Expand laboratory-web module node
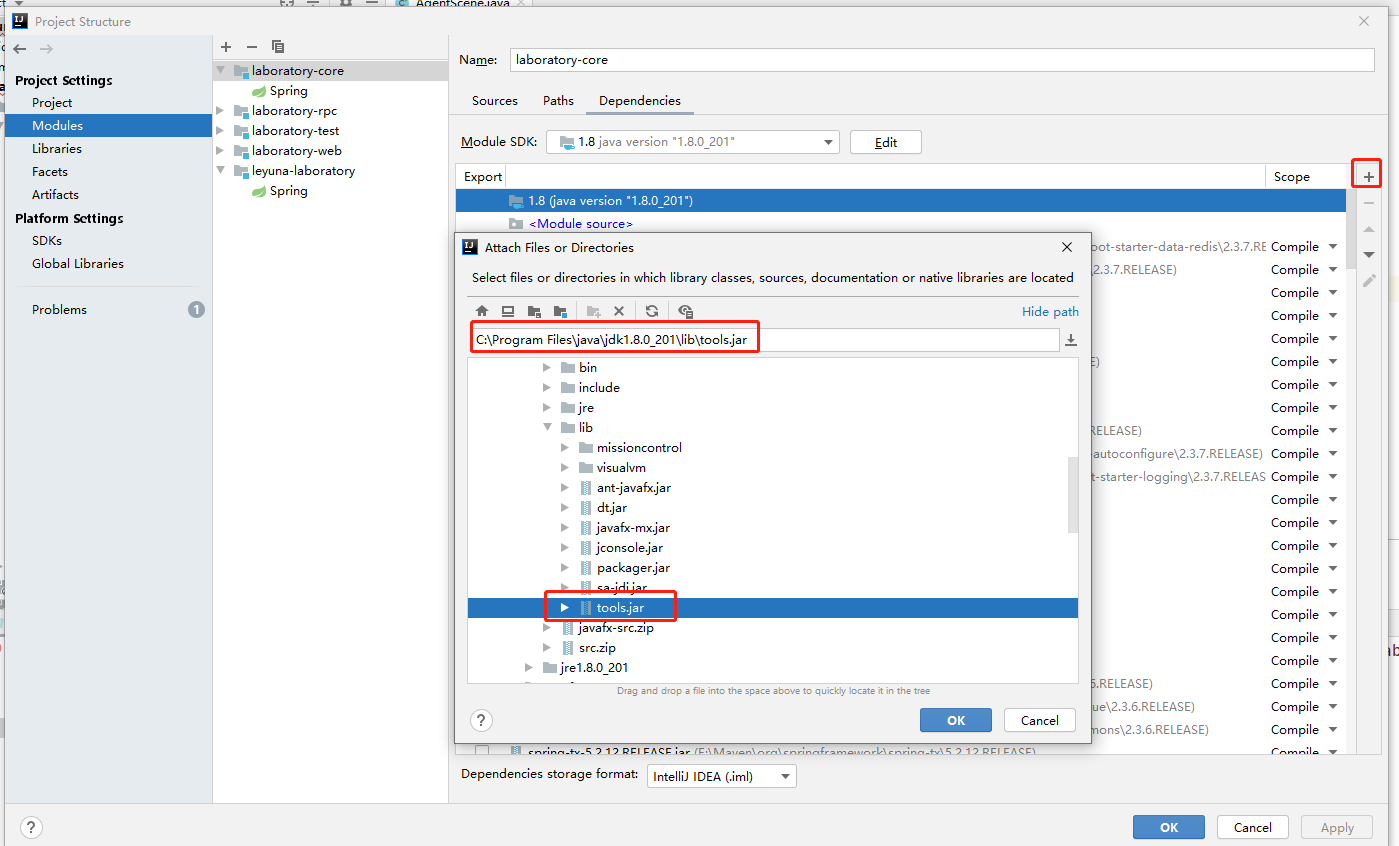The height and width of the screenshot is (846, 1399). (x=221, y=151)
